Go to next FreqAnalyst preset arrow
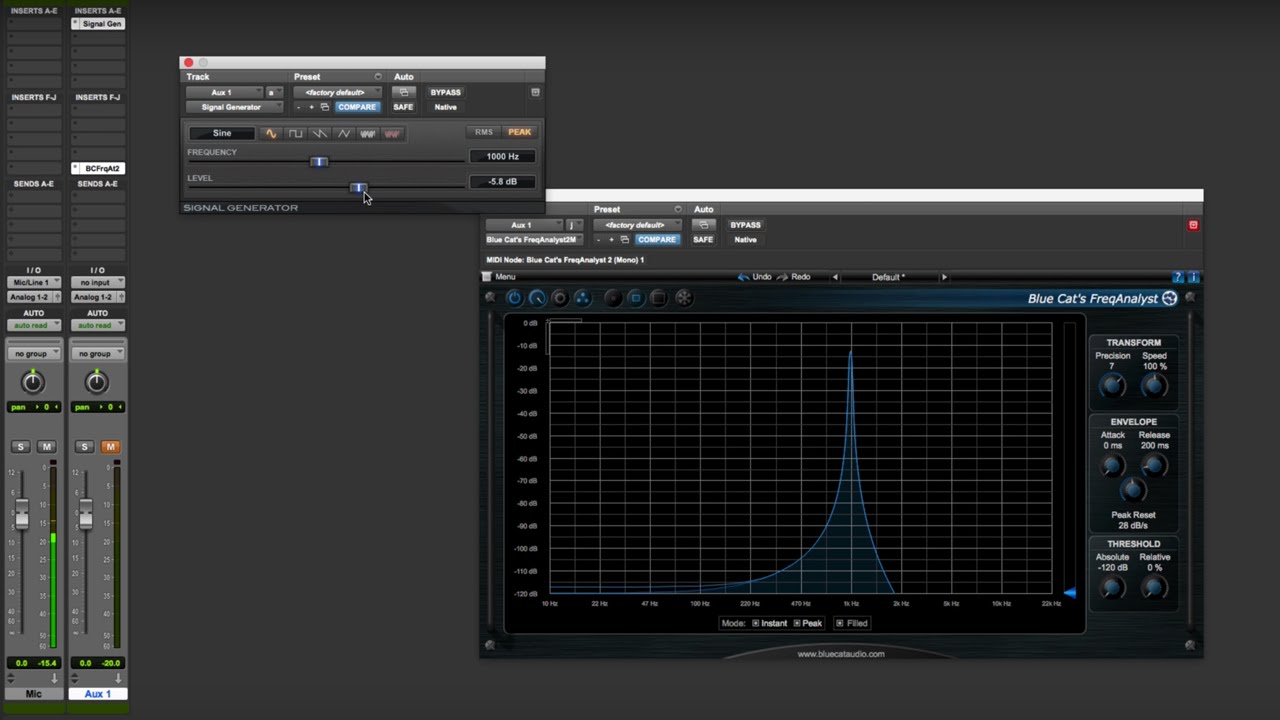1280x720 pixels. 944,277
